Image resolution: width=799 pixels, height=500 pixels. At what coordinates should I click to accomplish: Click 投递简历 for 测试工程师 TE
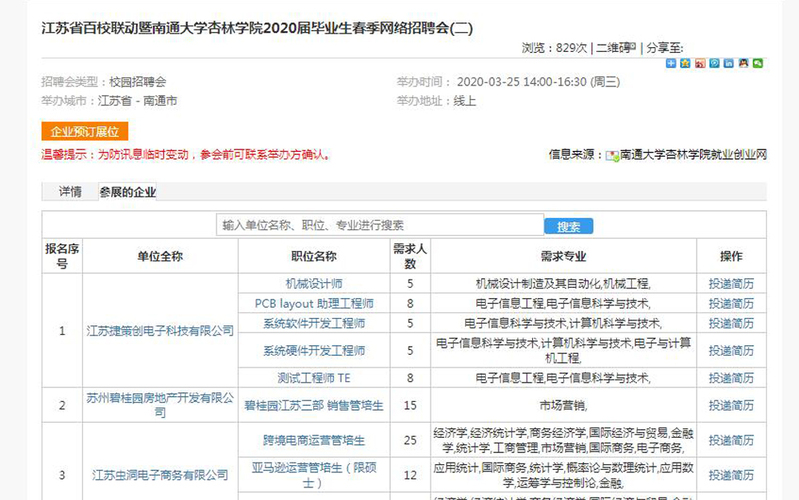pos(731,378)
